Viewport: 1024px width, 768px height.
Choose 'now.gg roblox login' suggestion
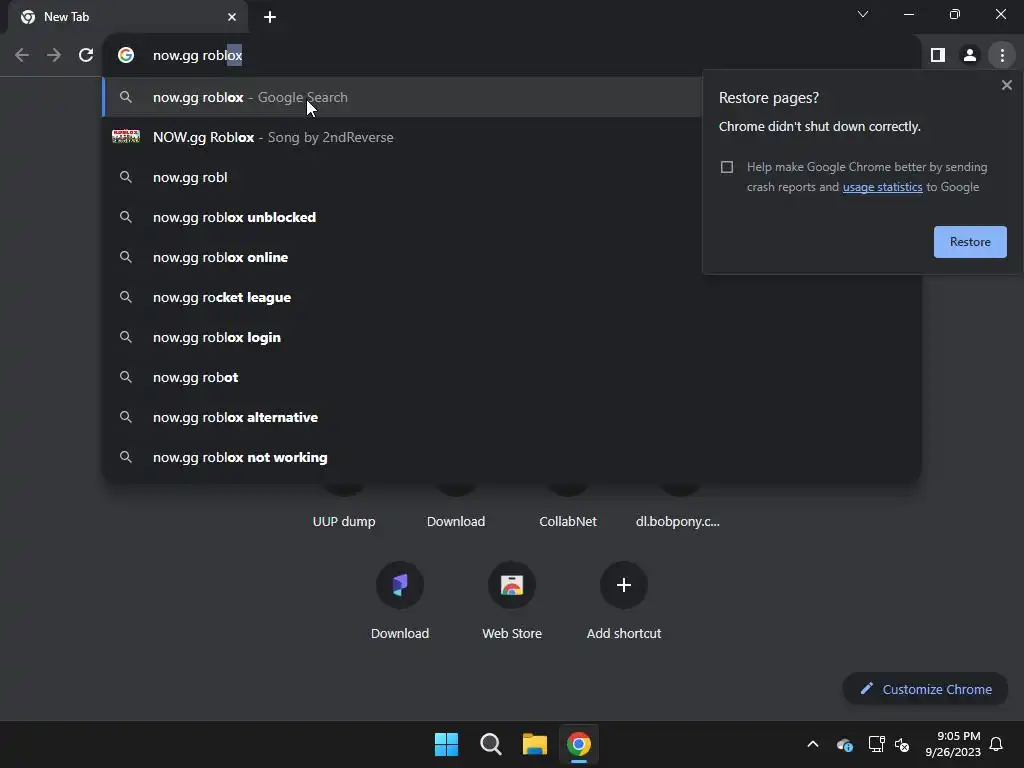click(x=512, y=337)
